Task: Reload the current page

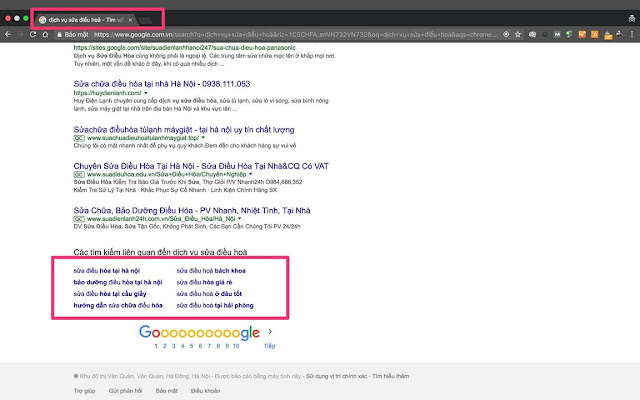Action: click(x=33, y=35)
